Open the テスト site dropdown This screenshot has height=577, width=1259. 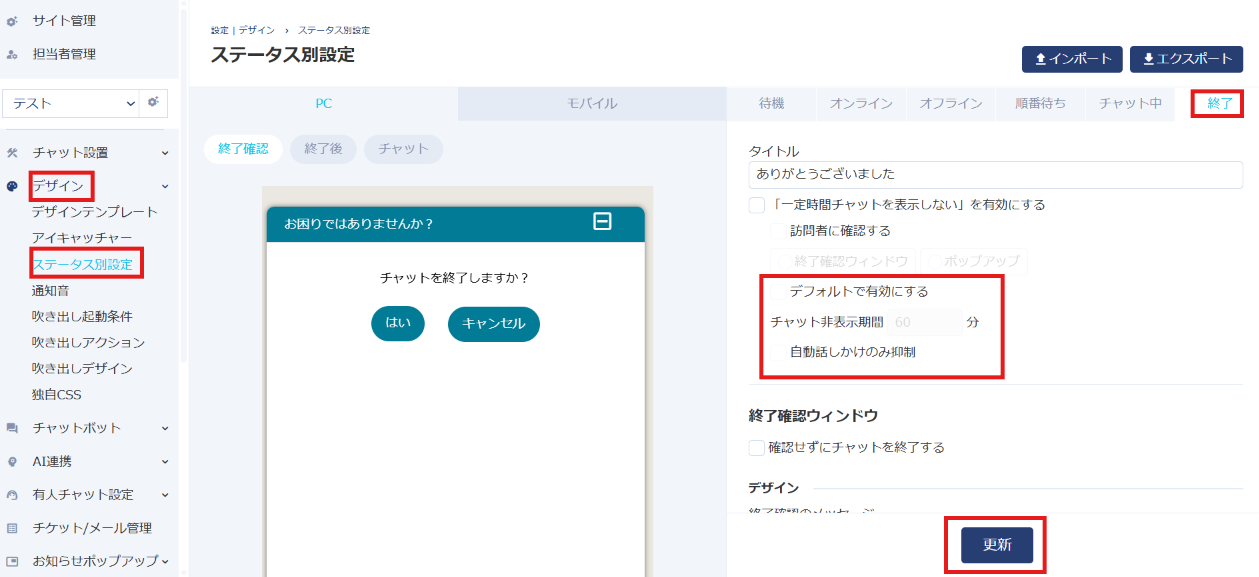pyautogui.click(x=72, y=103)
